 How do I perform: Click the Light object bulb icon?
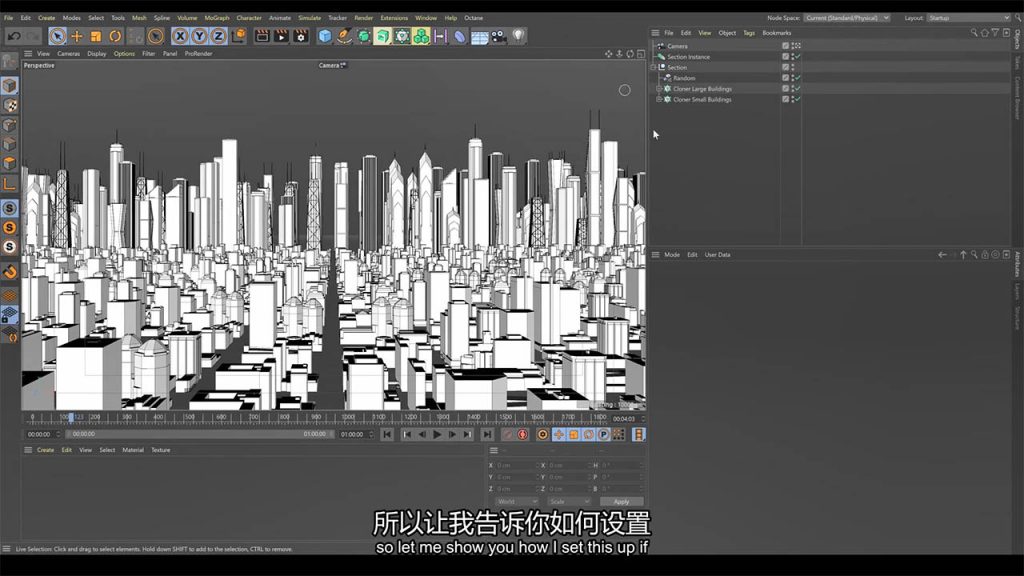click(518, 36)
